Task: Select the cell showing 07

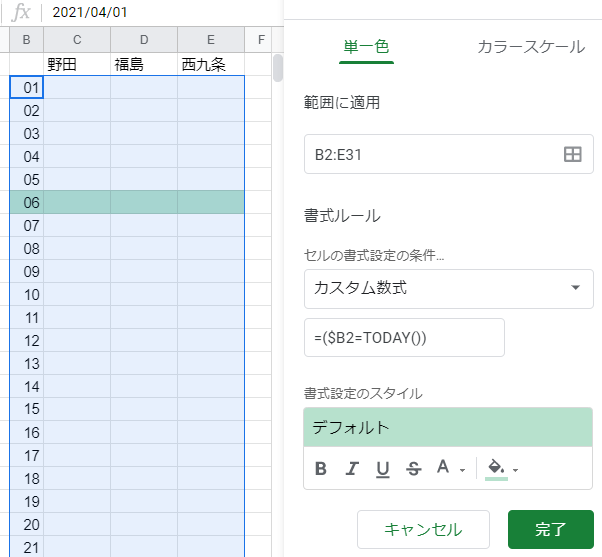Action: coord(26,225)
